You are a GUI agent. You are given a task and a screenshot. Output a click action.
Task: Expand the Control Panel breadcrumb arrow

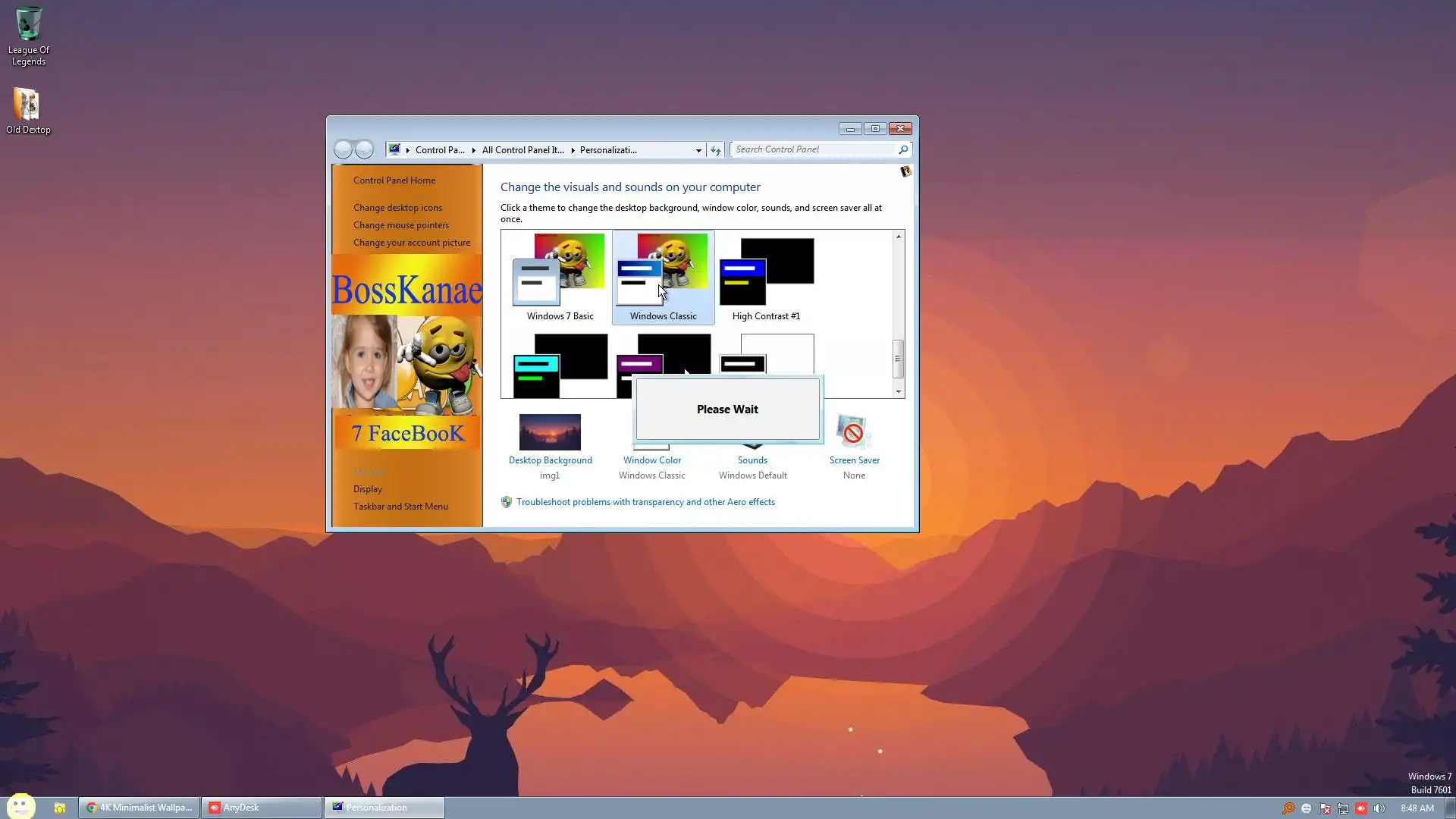click(473, 150)
